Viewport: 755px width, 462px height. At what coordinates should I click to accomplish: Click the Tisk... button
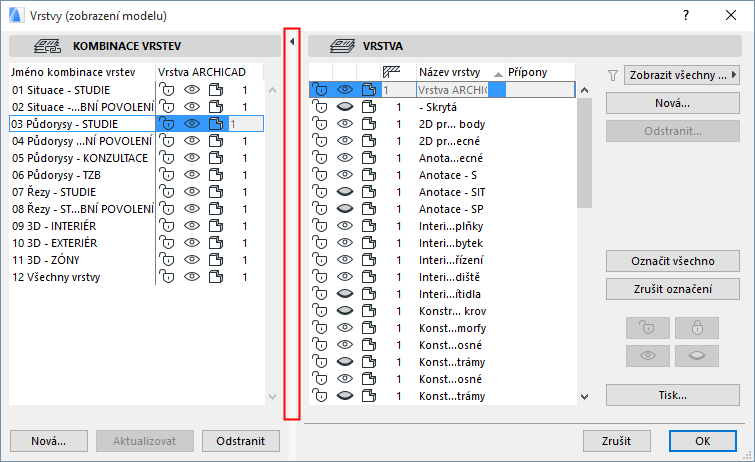pos(673,395)
